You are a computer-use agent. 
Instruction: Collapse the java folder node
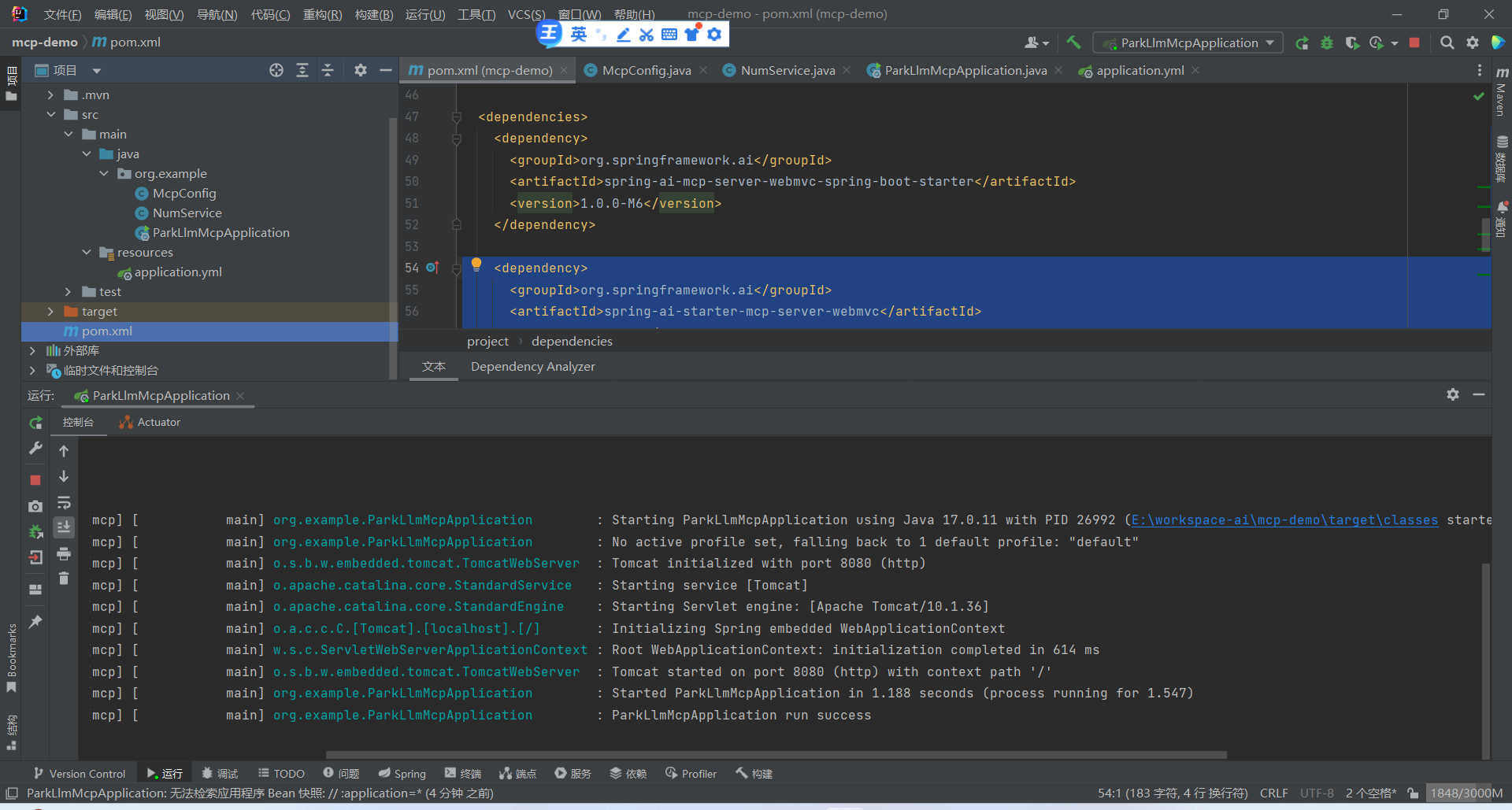[x=87, y=153]
